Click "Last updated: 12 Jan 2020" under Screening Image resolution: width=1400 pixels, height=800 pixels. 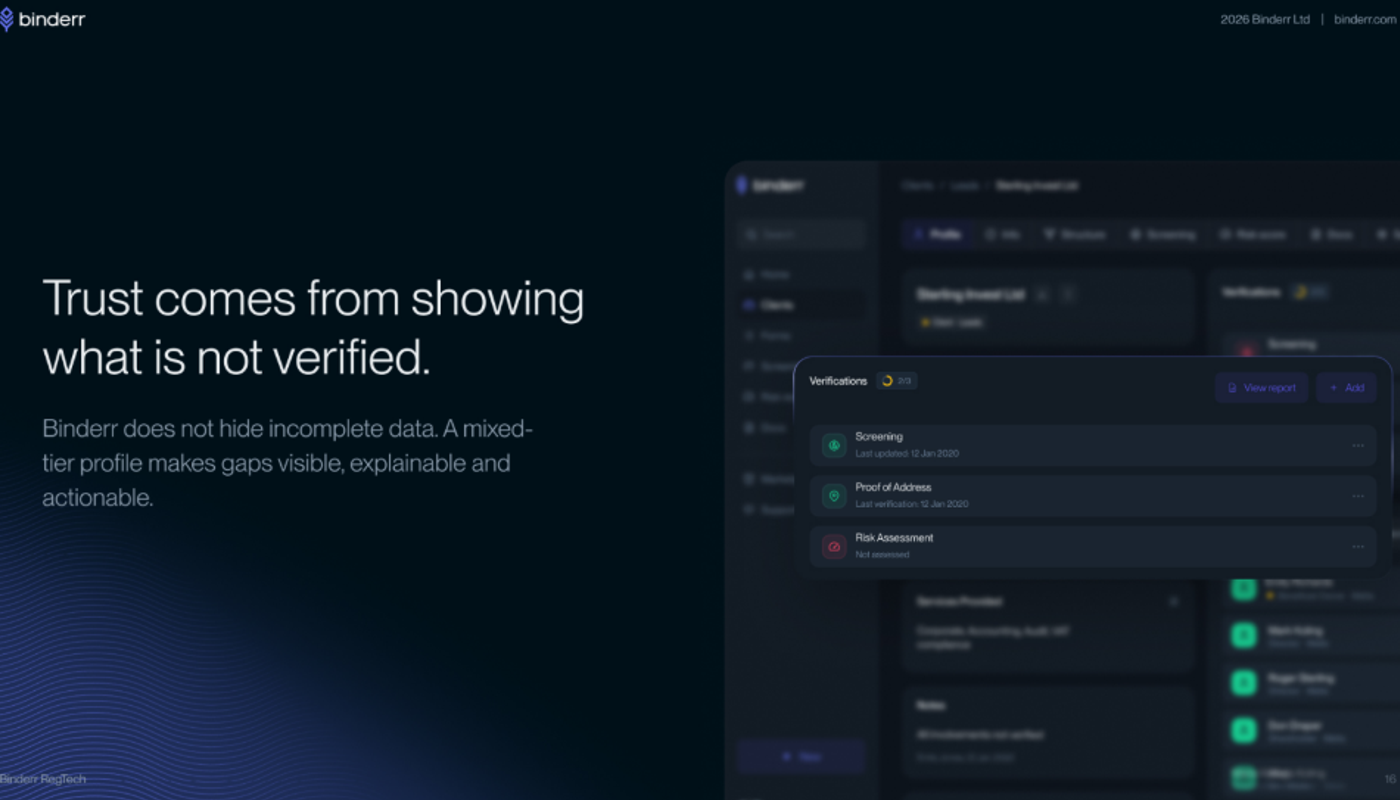coord(907,454)
